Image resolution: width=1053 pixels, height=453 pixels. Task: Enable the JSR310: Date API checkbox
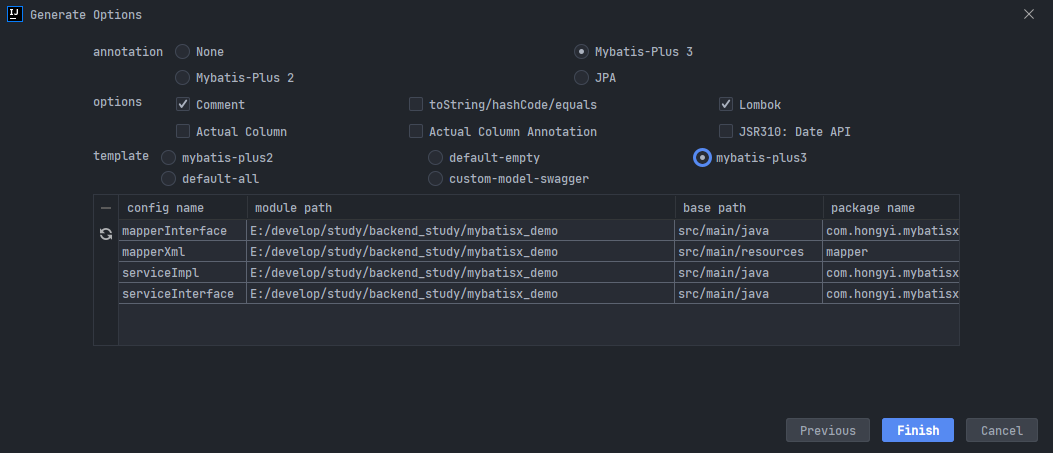pyautogui.click(x=725, y=132)
